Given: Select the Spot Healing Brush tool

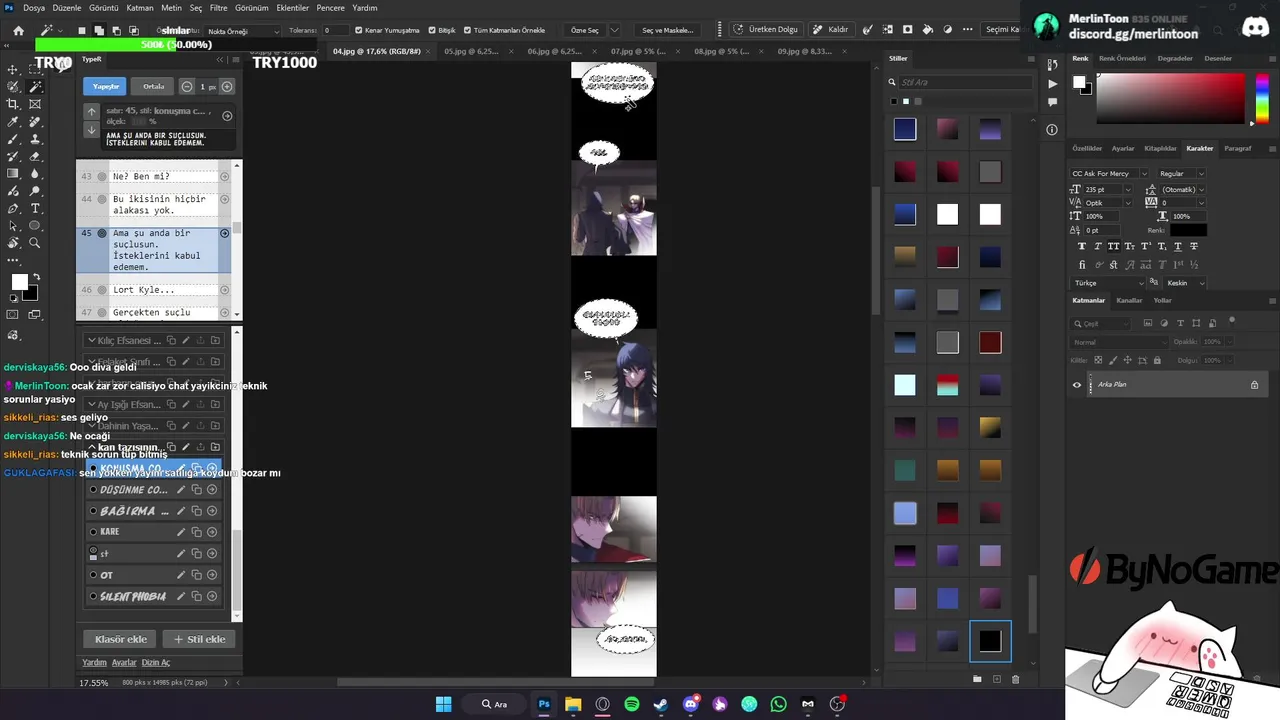Looking at the screenshot, I should pos(35,121).
